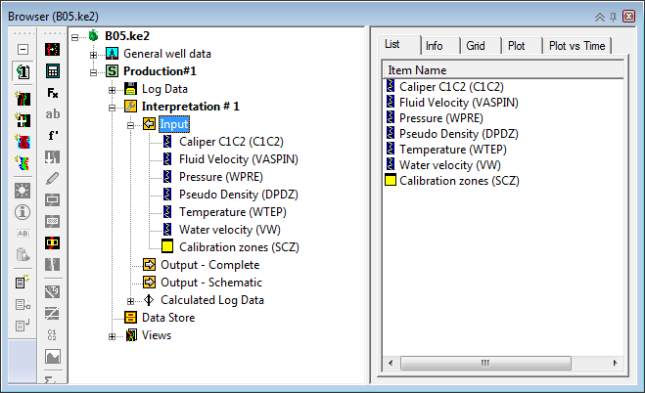Click the green B05.ke2 root icon
Screen dimensions: 645x393
pyautogui.click(x=94, y=35)
